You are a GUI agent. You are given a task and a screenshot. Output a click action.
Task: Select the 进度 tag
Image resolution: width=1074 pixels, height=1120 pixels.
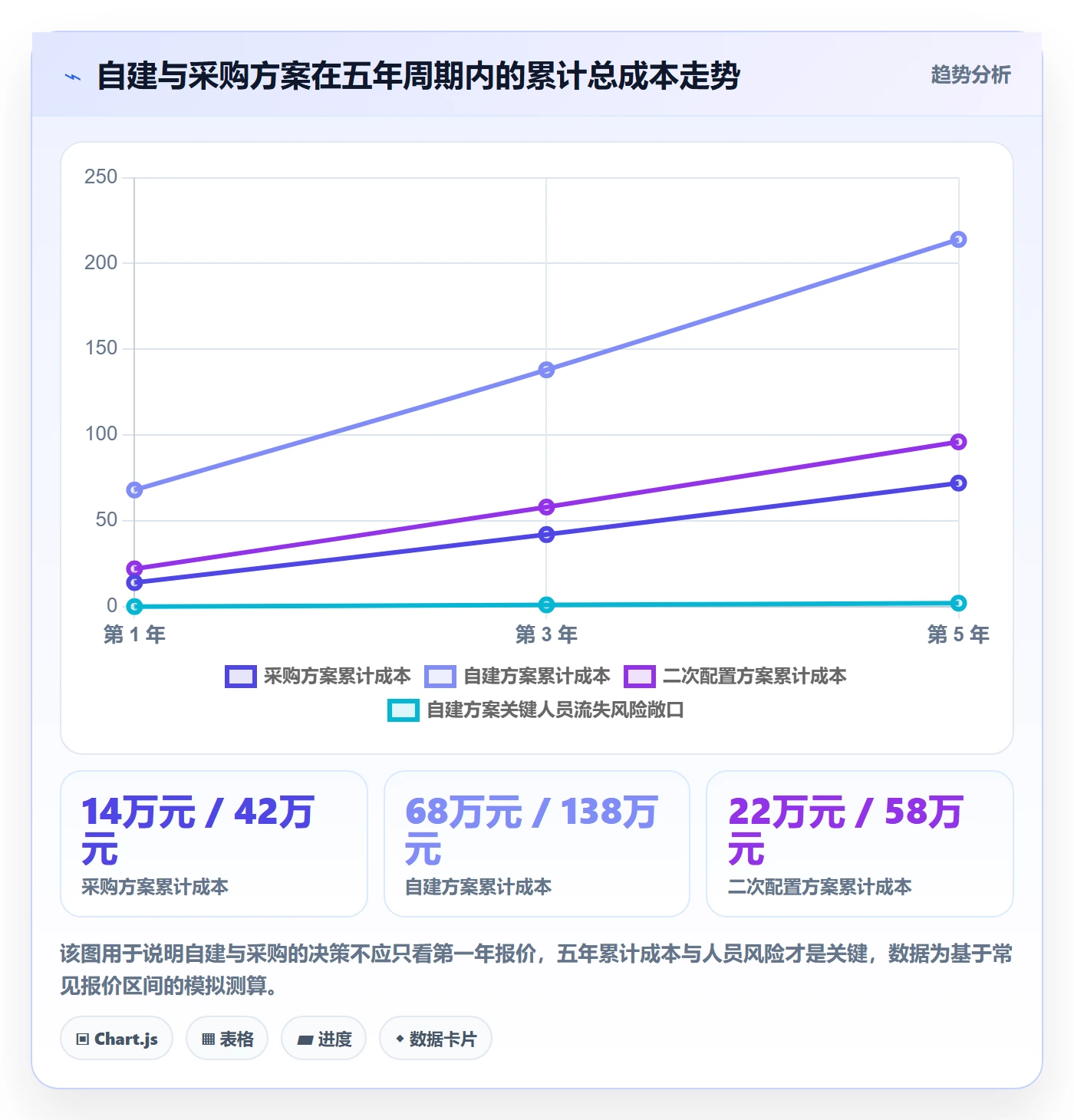click(324, 1039)
